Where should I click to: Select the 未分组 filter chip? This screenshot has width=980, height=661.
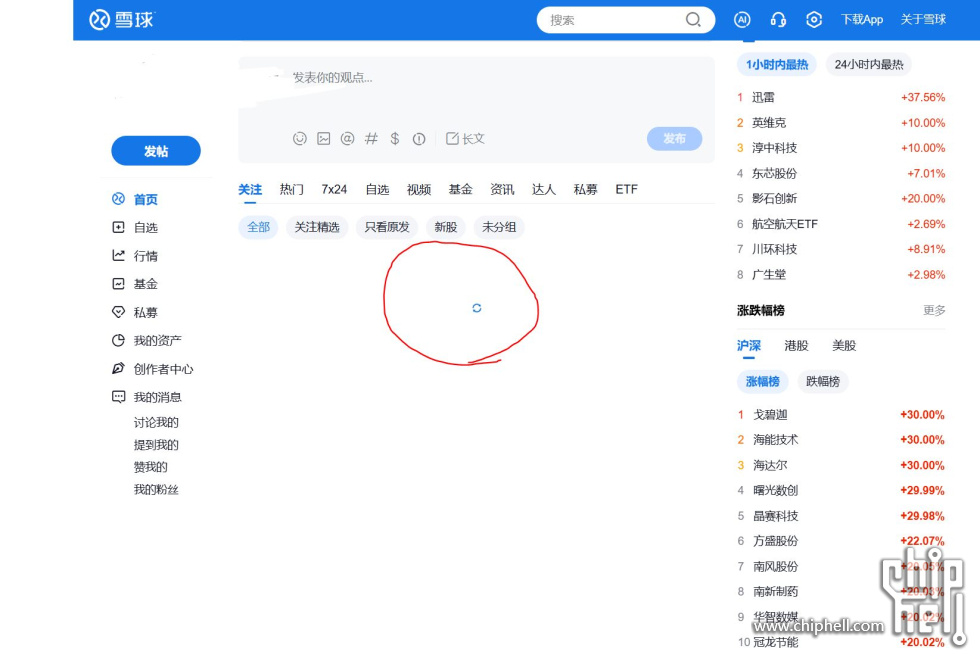click(x=499, y=227)
